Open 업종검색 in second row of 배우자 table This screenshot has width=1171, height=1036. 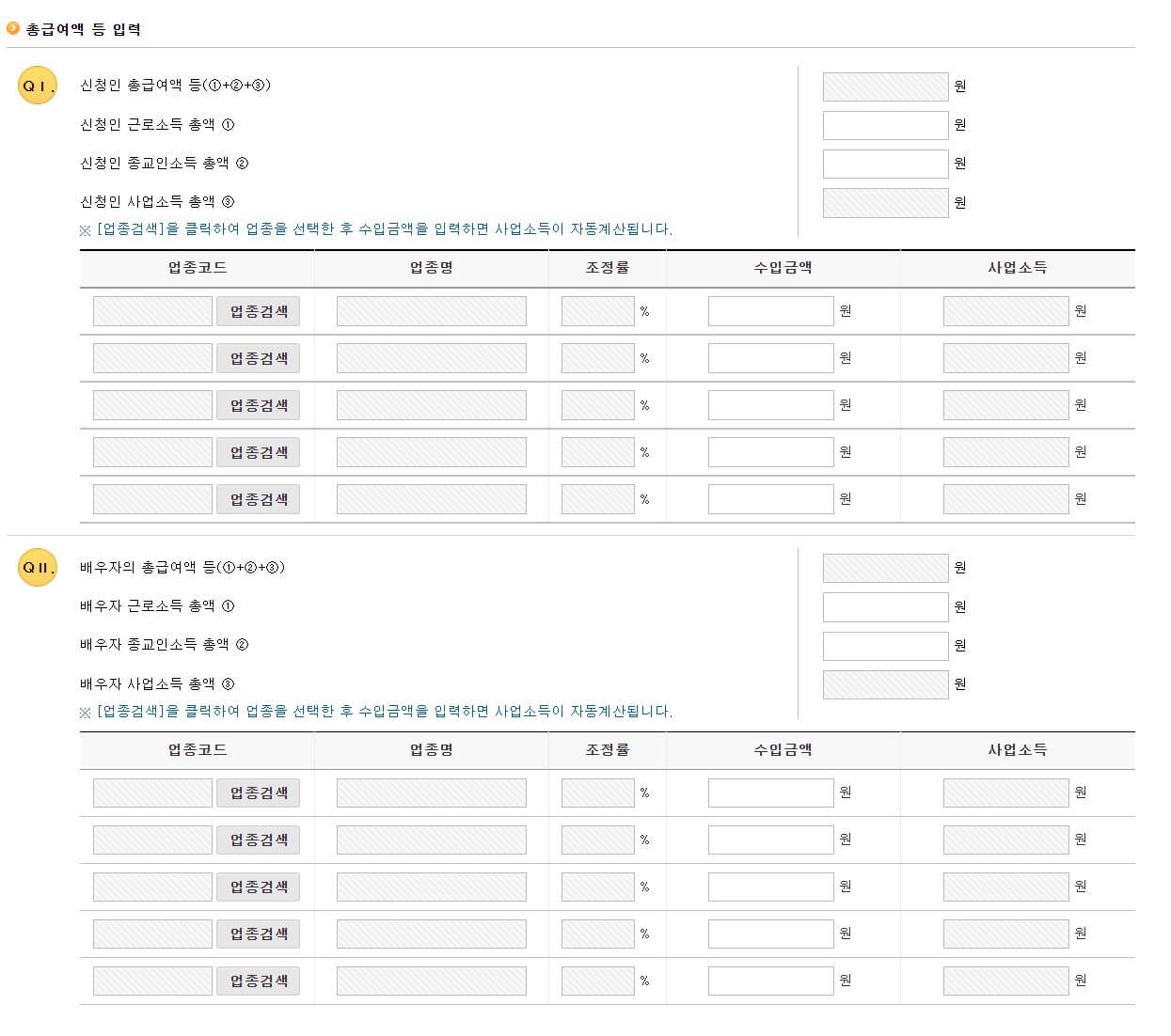258,840
